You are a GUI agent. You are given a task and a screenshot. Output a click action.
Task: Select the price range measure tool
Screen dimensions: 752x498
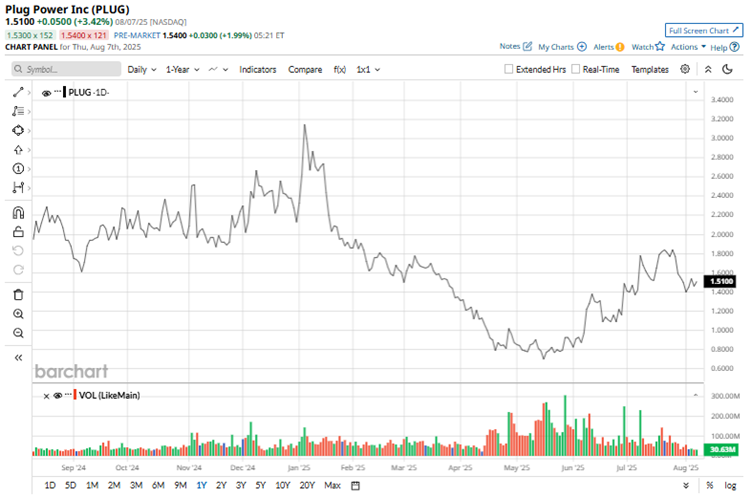point(18,188)
